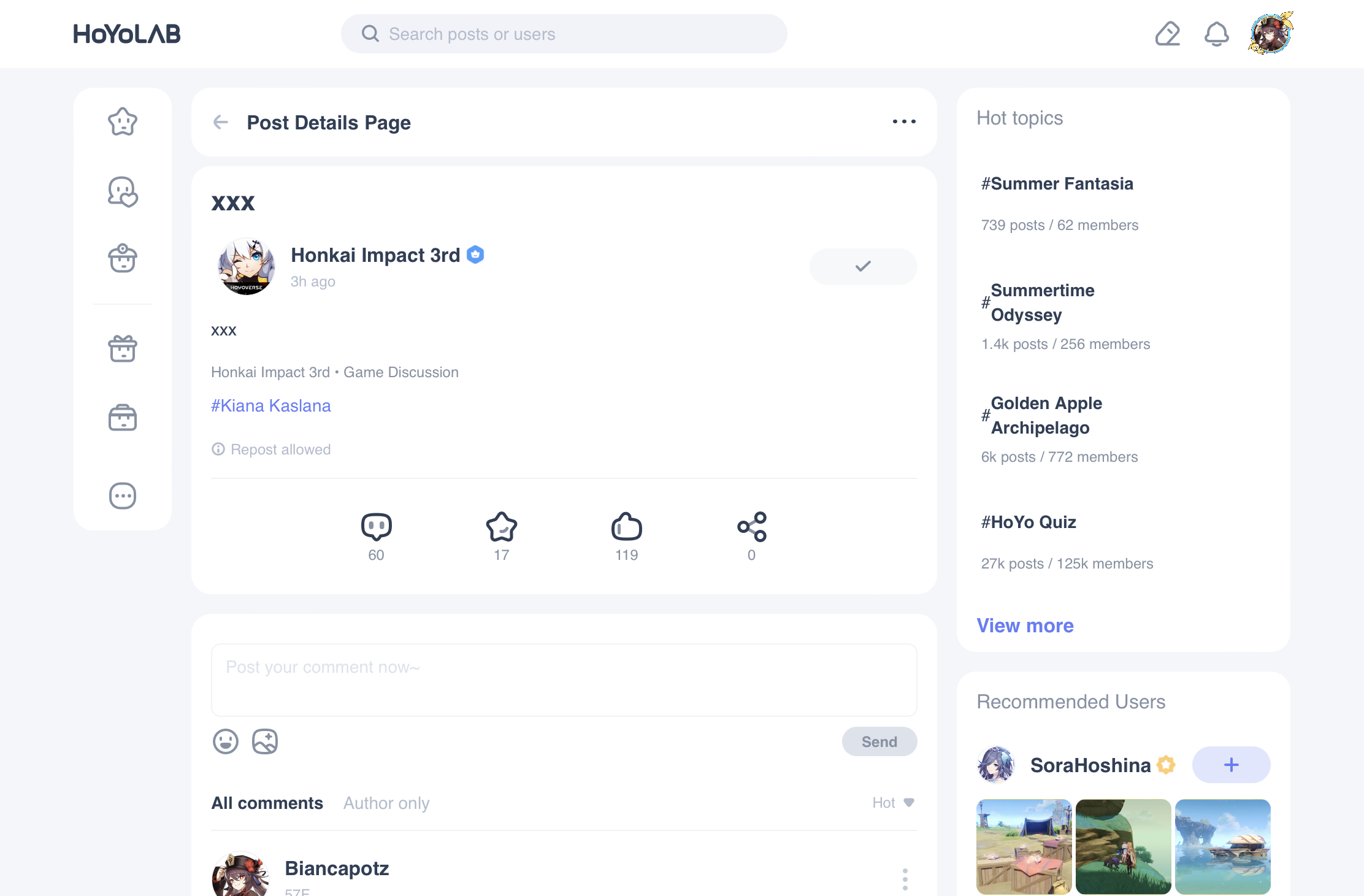Follow SoraHoshina with the plus button
Viewport: 1364px width, 896px height.
tap(1231, 765)
